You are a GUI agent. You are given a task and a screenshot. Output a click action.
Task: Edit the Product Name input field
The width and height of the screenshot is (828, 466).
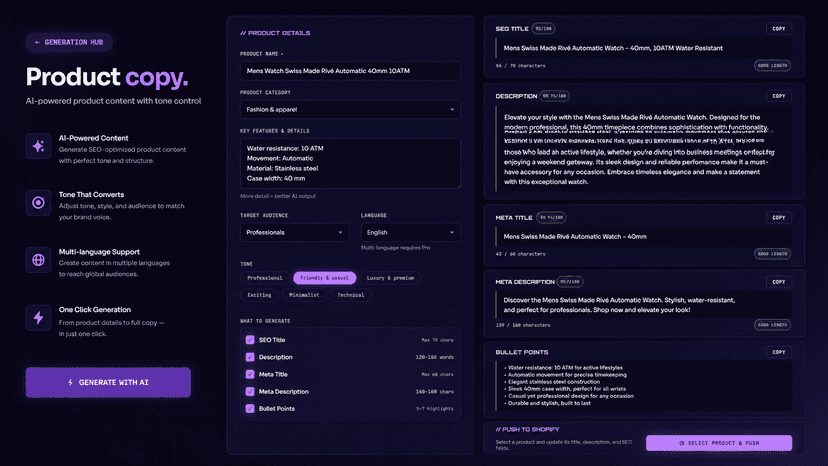350,71
